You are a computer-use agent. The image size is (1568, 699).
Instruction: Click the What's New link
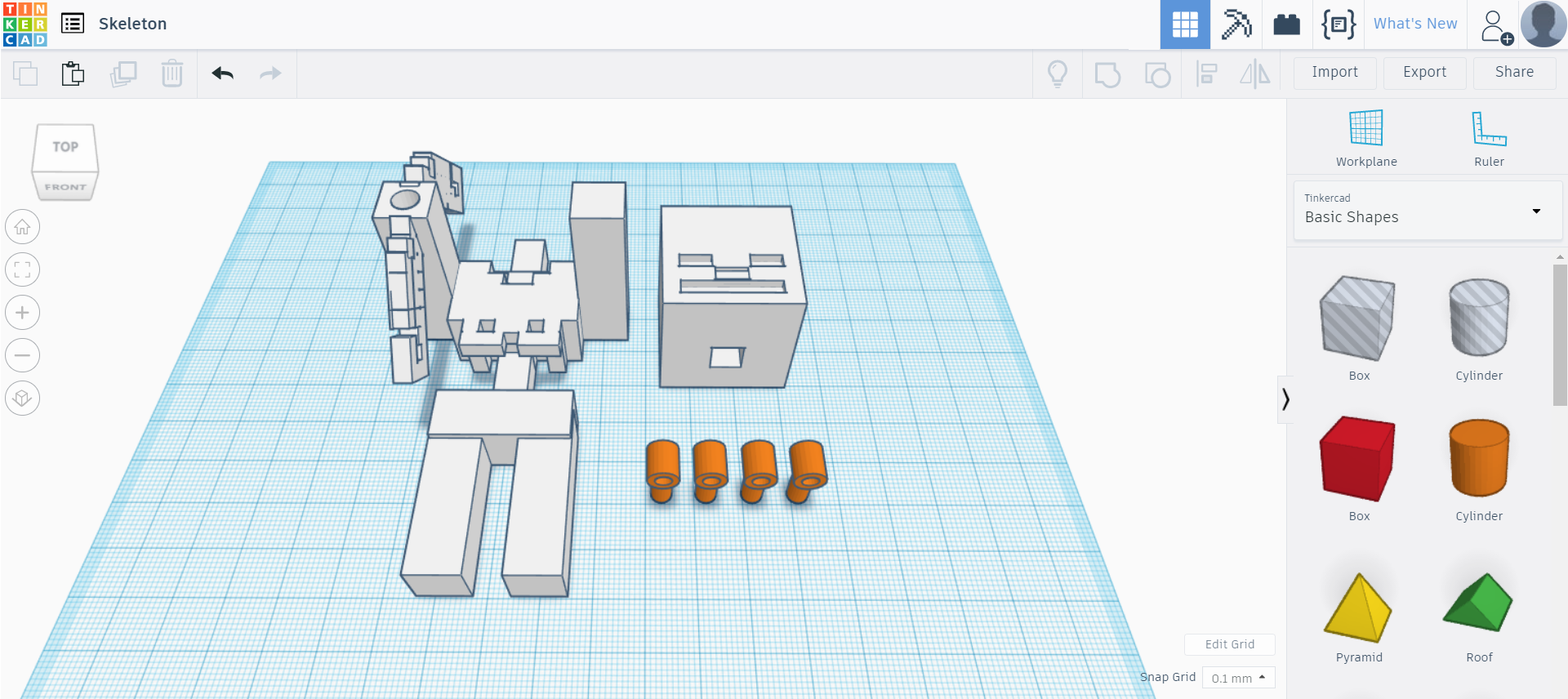(x=1415, y=24)
